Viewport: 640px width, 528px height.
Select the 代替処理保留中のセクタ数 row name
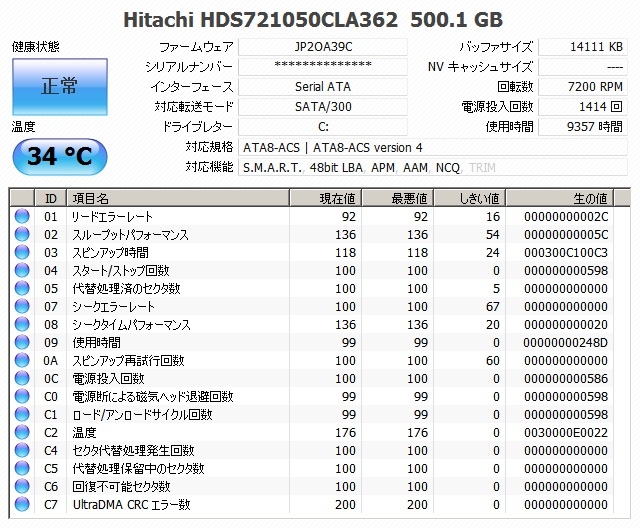(x=138, y=468)
